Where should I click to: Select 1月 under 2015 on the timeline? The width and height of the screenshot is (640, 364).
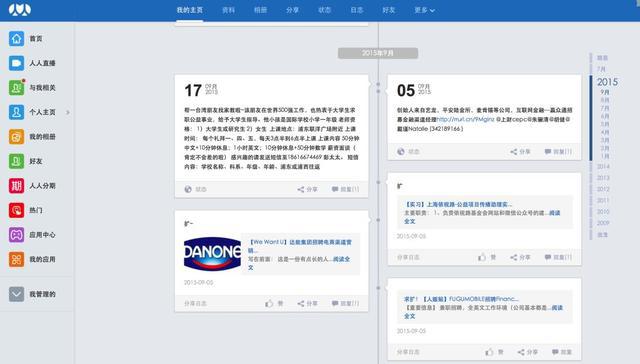pos(605,156)
